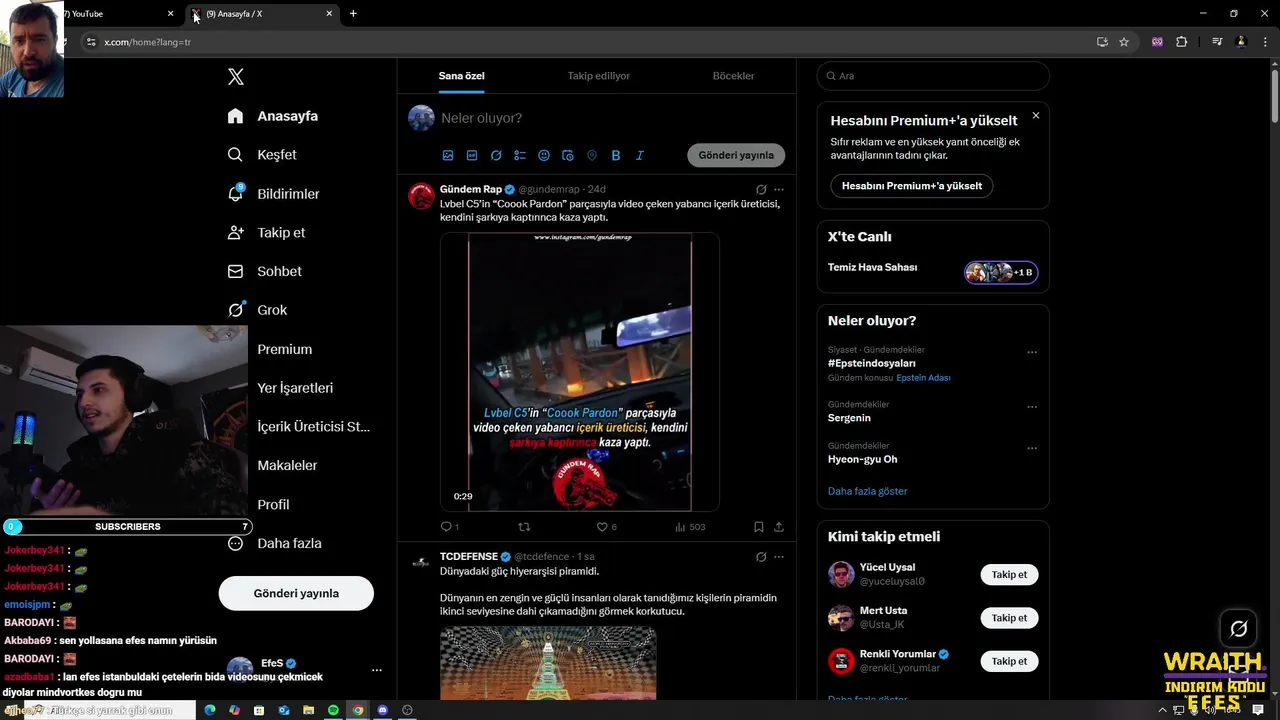Open Discord from the taskbar
Screen dimensions: 1280x720
(x=382, y=710)
